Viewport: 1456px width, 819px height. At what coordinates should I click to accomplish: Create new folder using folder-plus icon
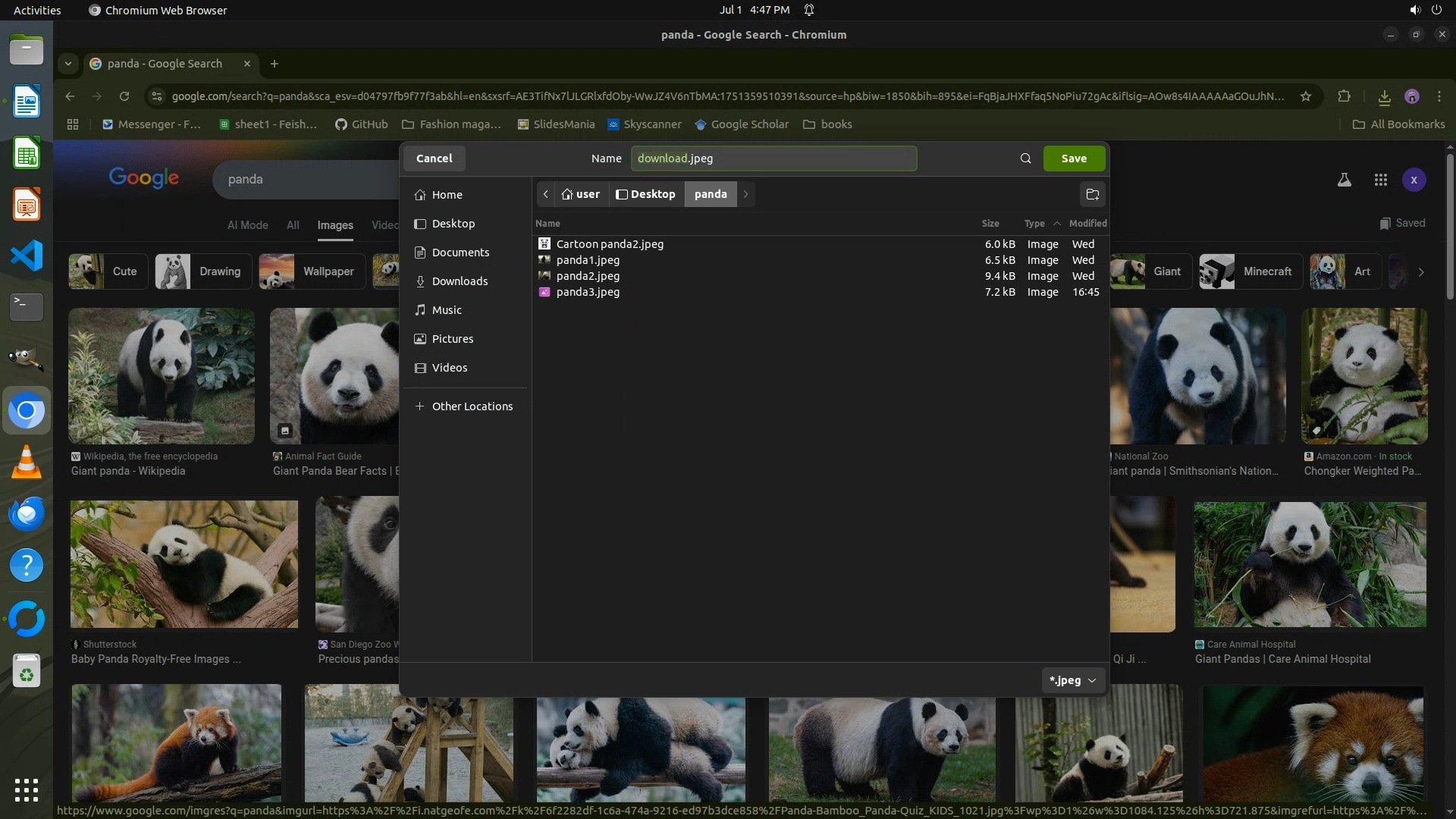(x=1092, y=195)
